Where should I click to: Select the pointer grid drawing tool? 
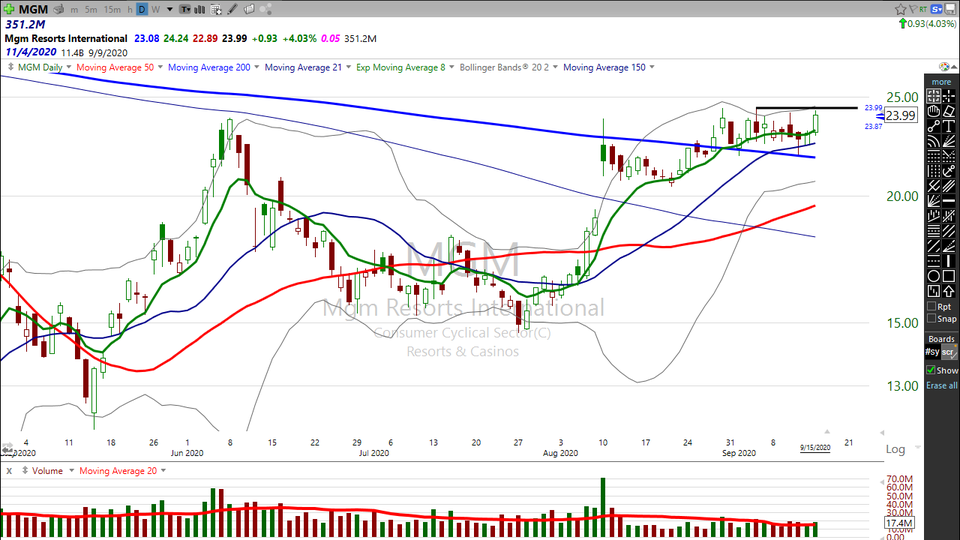point(933,96)
